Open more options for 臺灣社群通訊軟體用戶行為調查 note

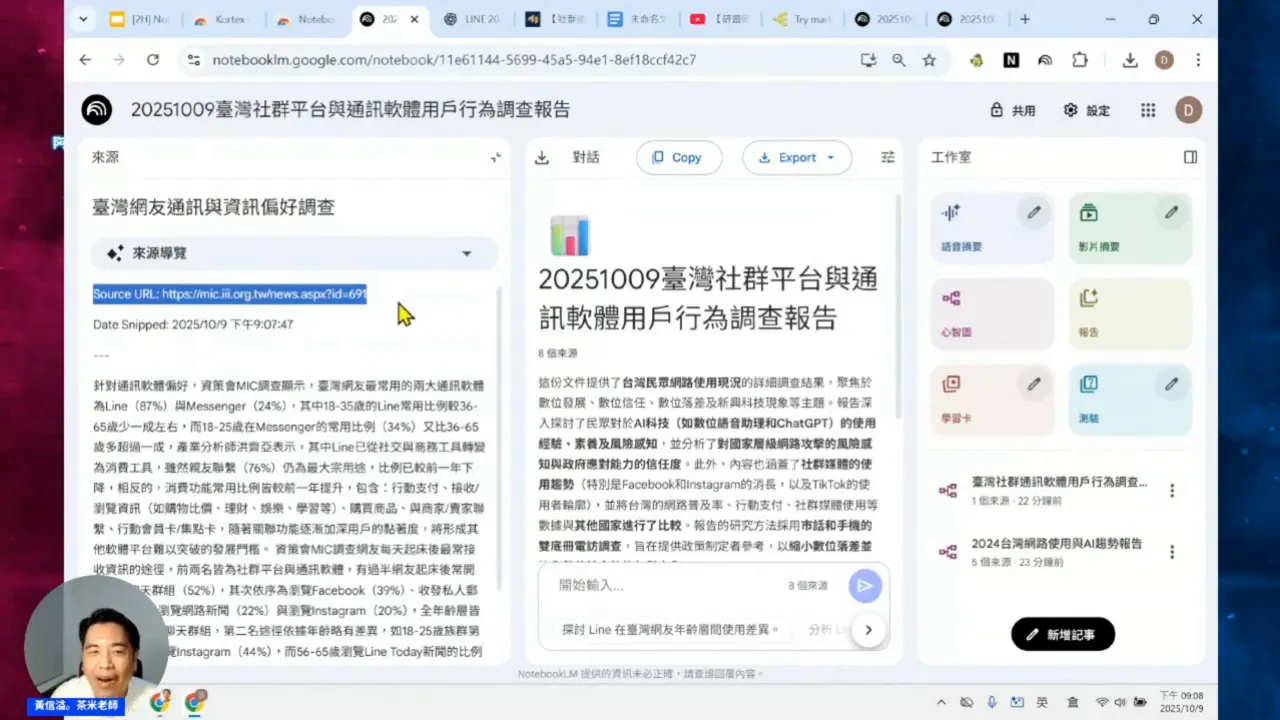click(1172, 490)
